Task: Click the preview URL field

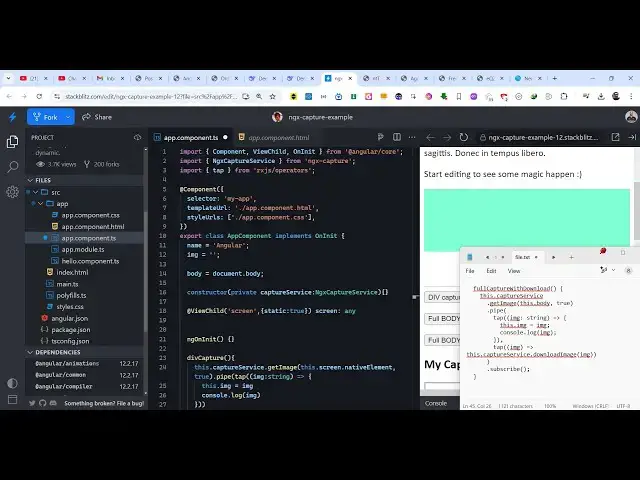Action: click(539, 138)
